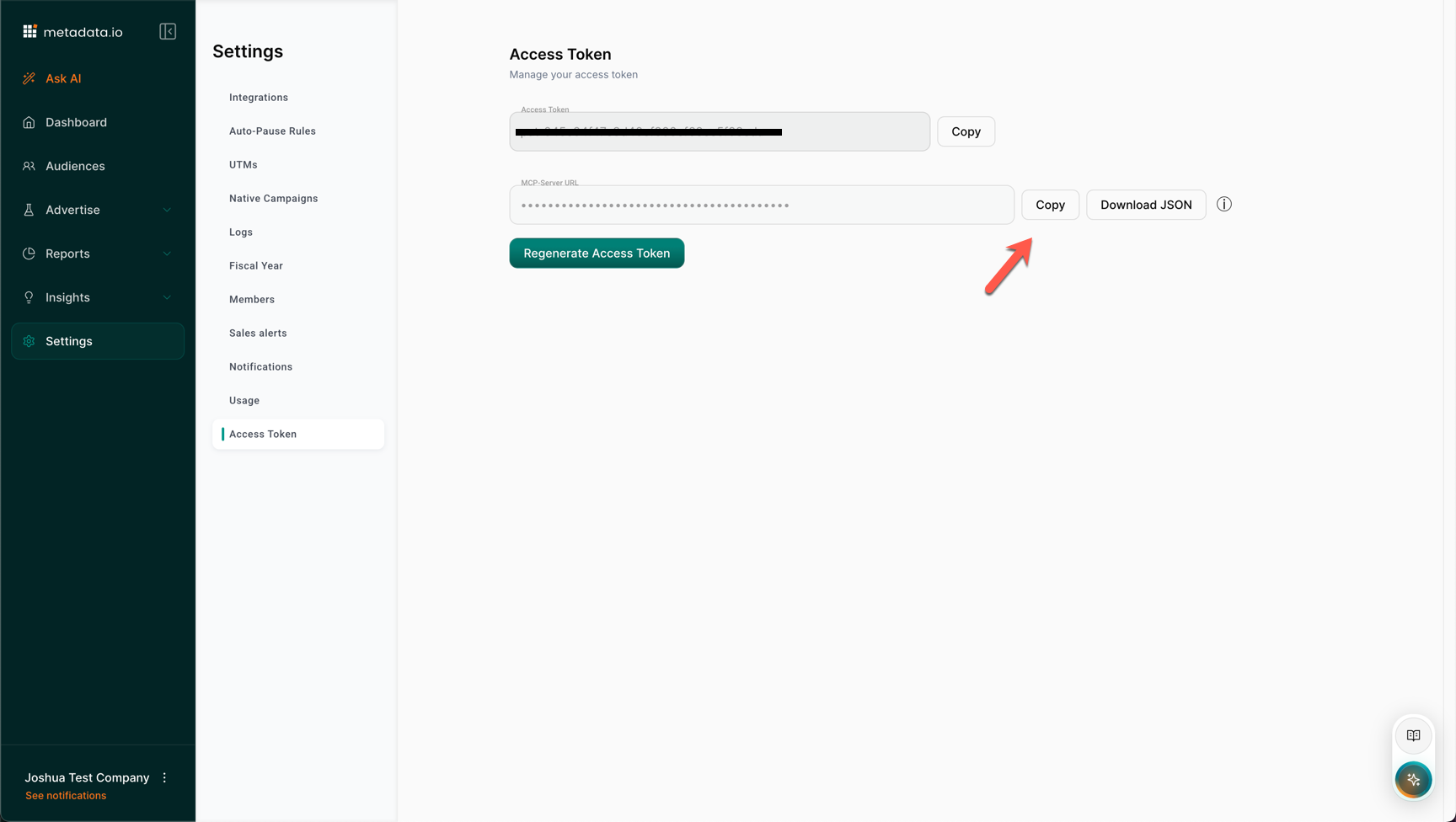Go to Dashboard via the home icon

pyautogui.click(x=29, y=122)
